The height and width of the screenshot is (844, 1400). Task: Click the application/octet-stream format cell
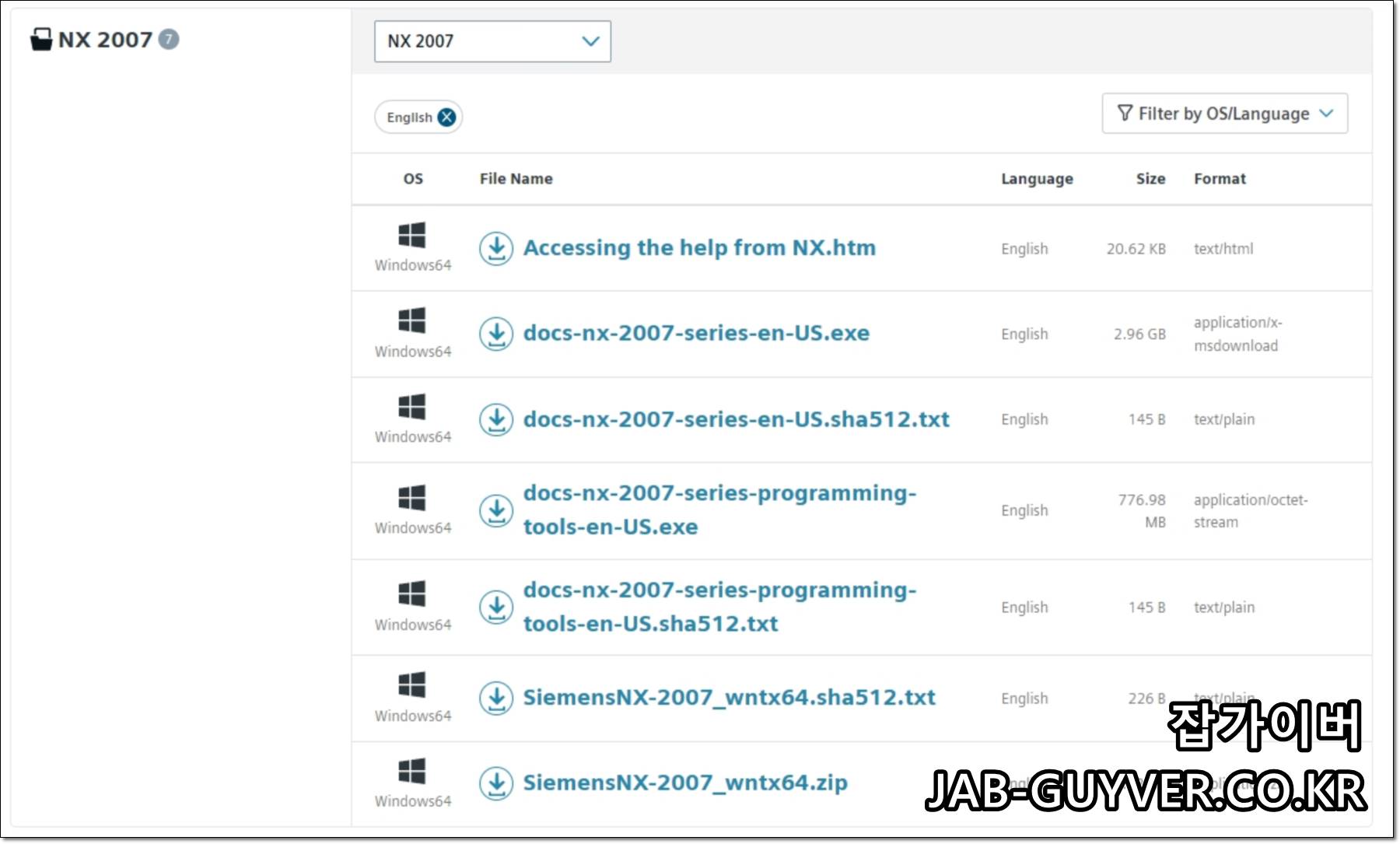click(x=1251, y=511)
